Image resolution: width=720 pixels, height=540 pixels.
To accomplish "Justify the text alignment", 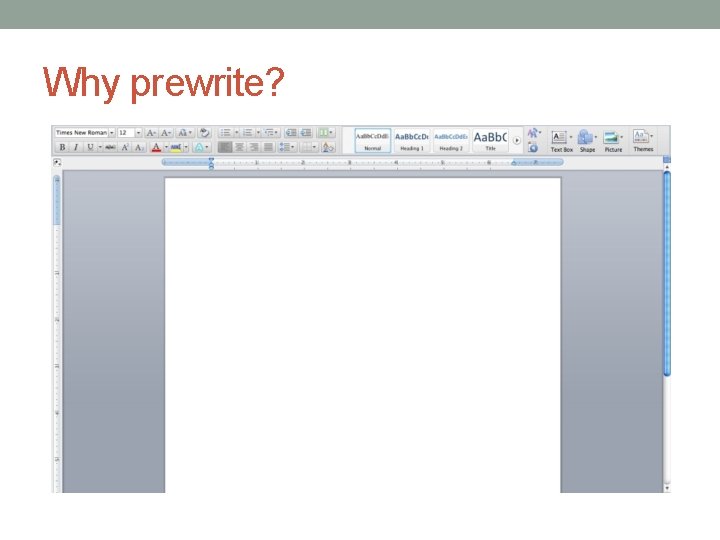I will (x=269, y=147).
